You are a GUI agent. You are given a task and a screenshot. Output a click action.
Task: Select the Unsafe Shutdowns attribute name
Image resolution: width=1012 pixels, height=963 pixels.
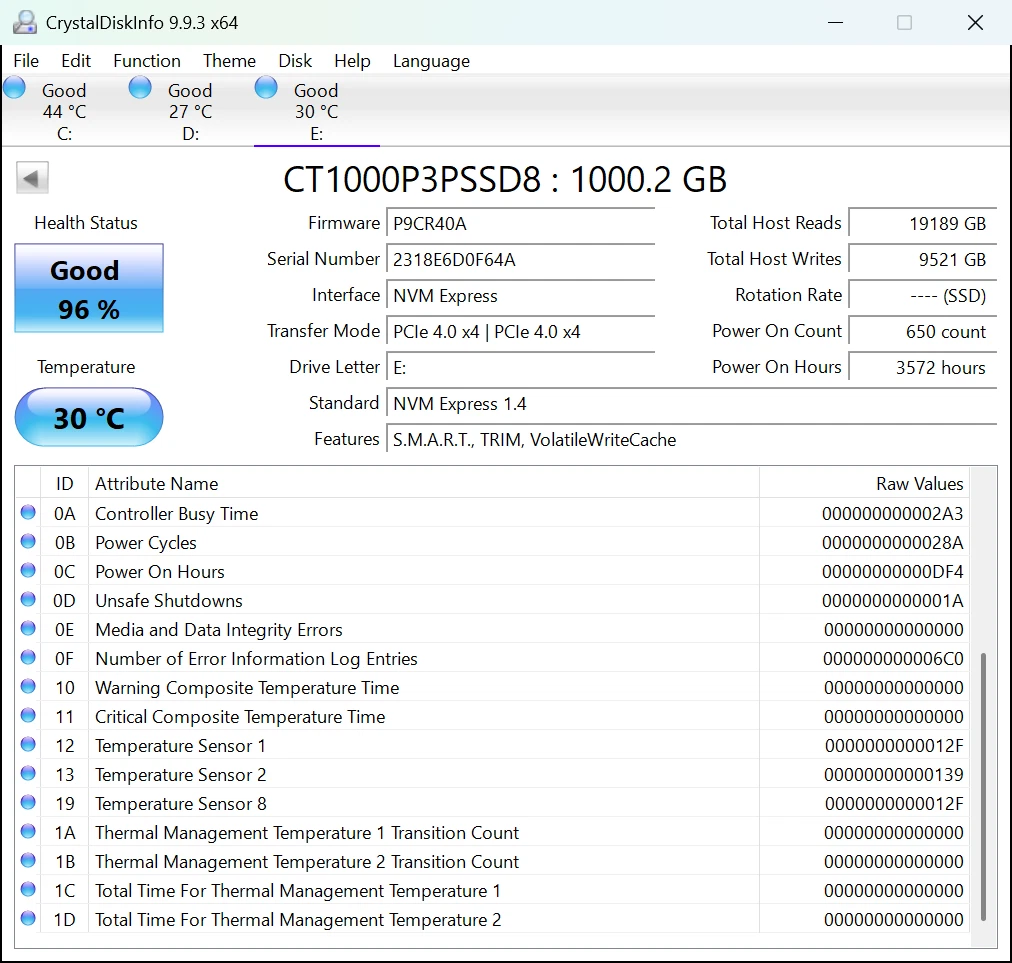pos(169,601)
